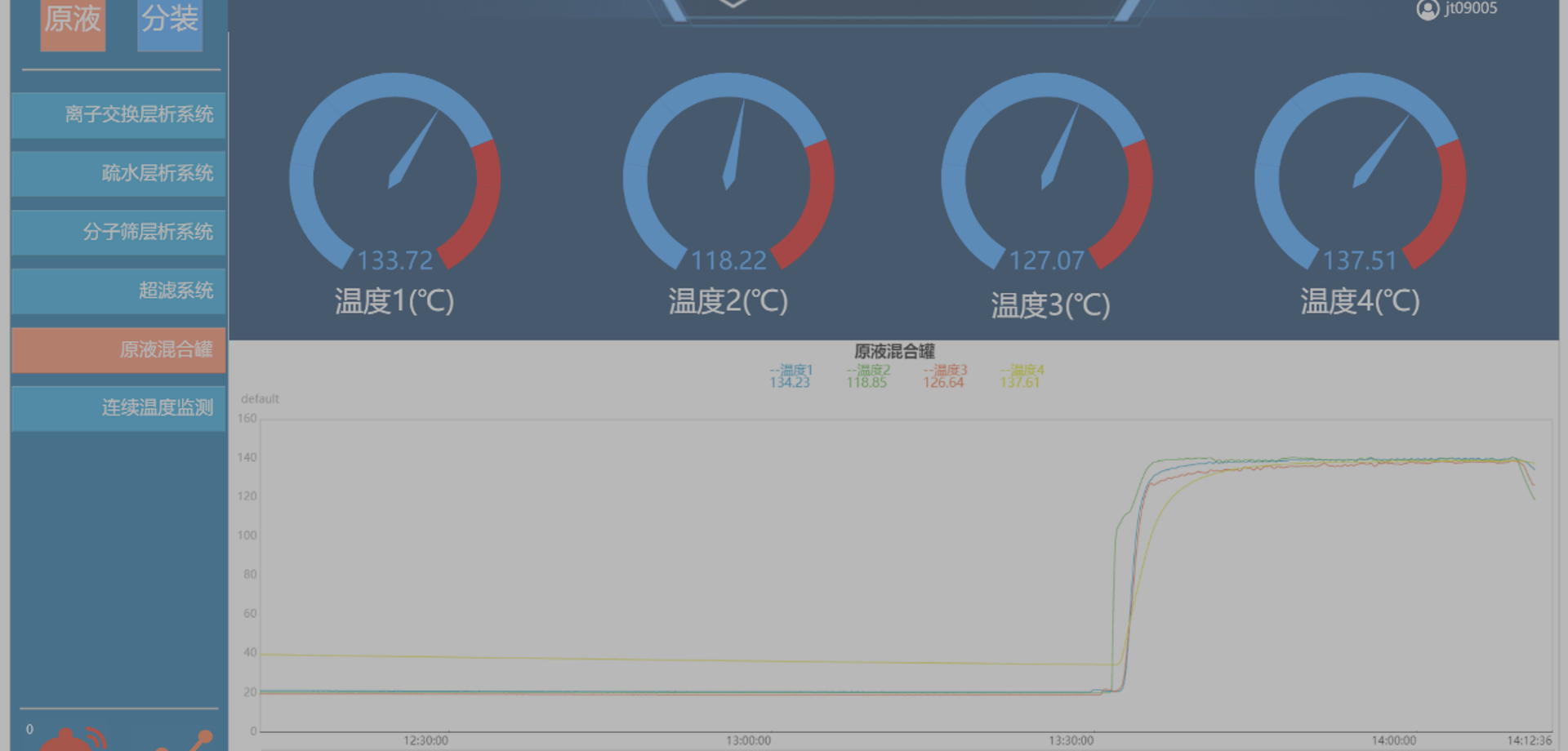The height and width of the screenshot is (751, 1568).
Task: Click the chevron icon in top header
Action: click(733, 4)
